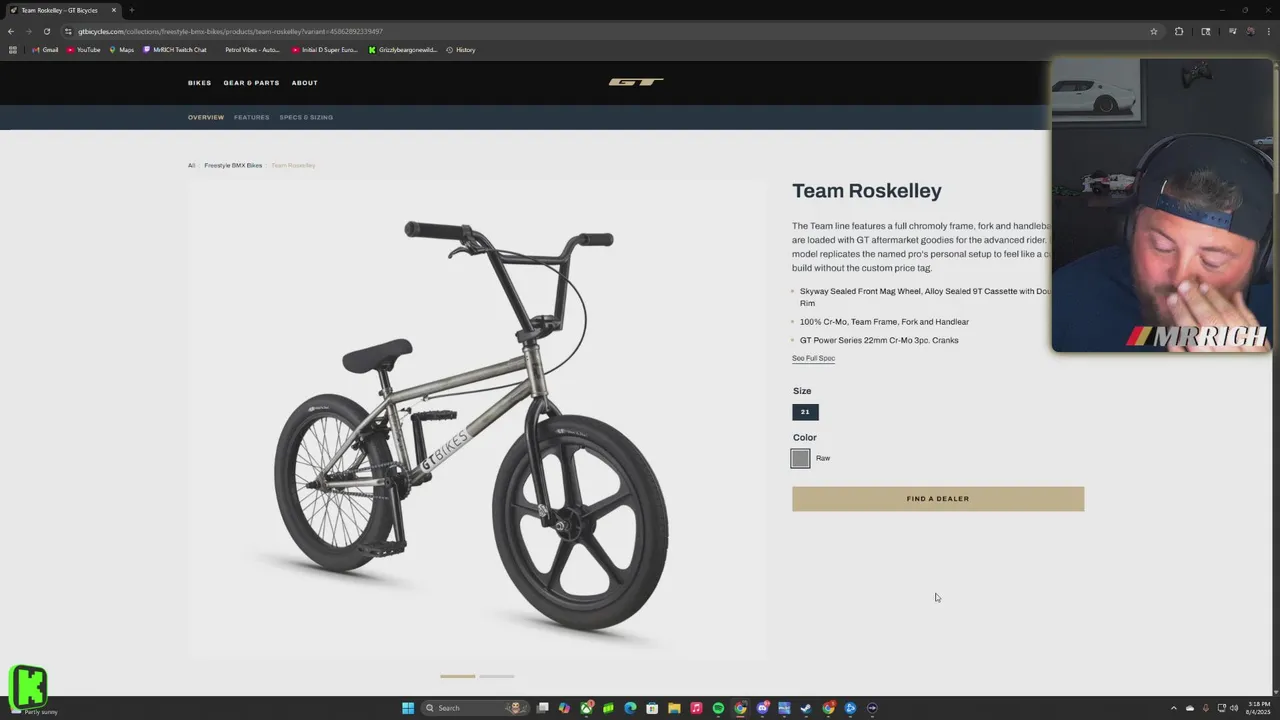Viewport: 1280px width, 720px height.
Task: Bookmark this page with the star icon
Action: point(1153,31)
